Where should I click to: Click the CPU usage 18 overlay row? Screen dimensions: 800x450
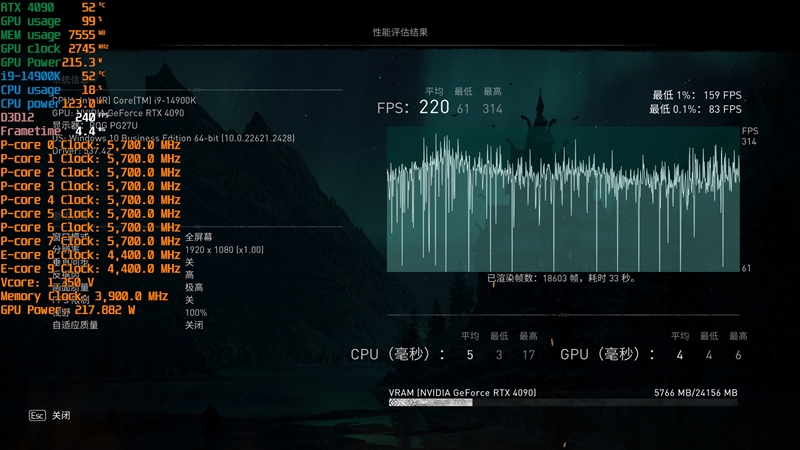pyautogui.click(x=52, y=90)
